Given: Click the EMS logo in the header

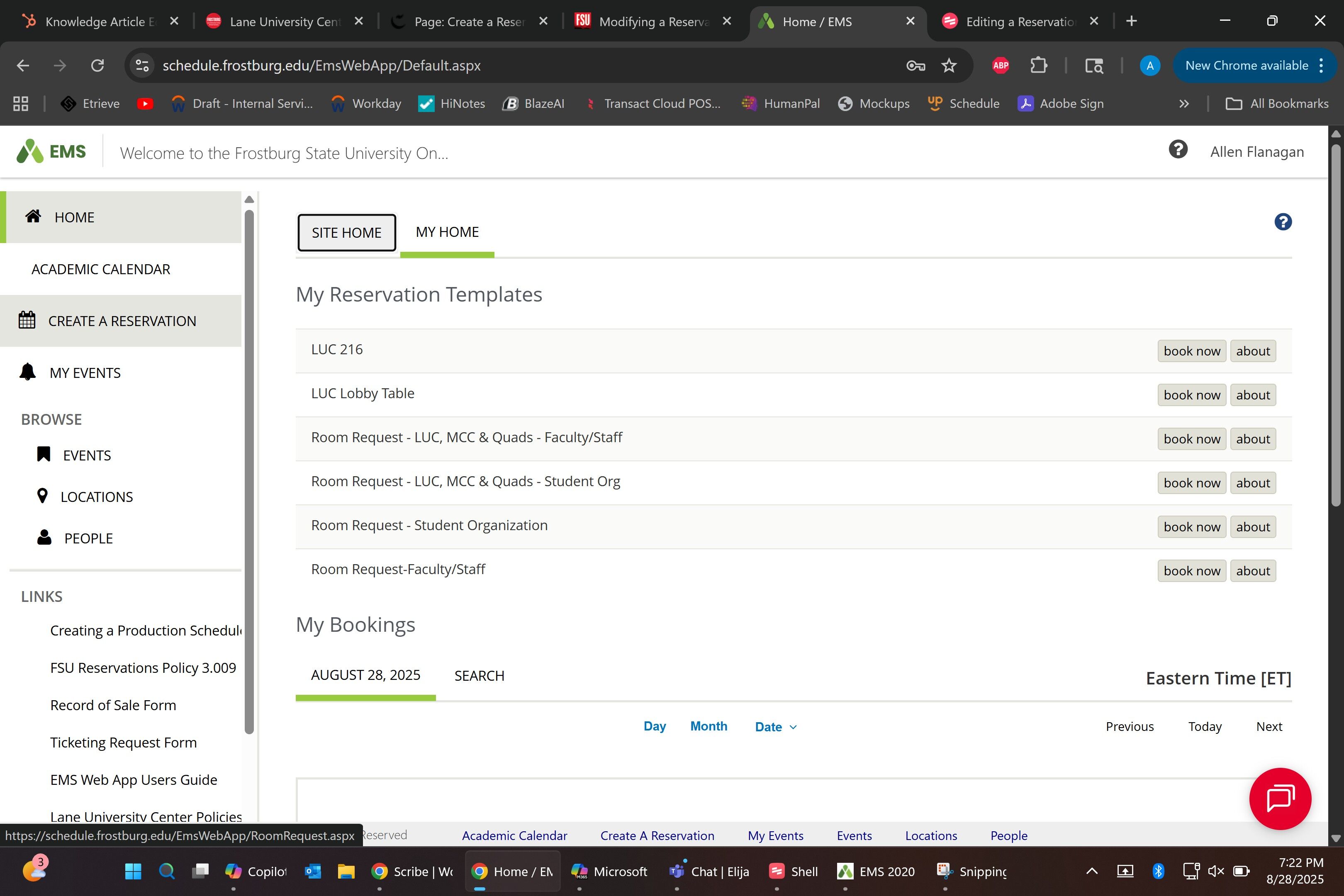Looking at the screenshot, I should [x=51, y=152].
